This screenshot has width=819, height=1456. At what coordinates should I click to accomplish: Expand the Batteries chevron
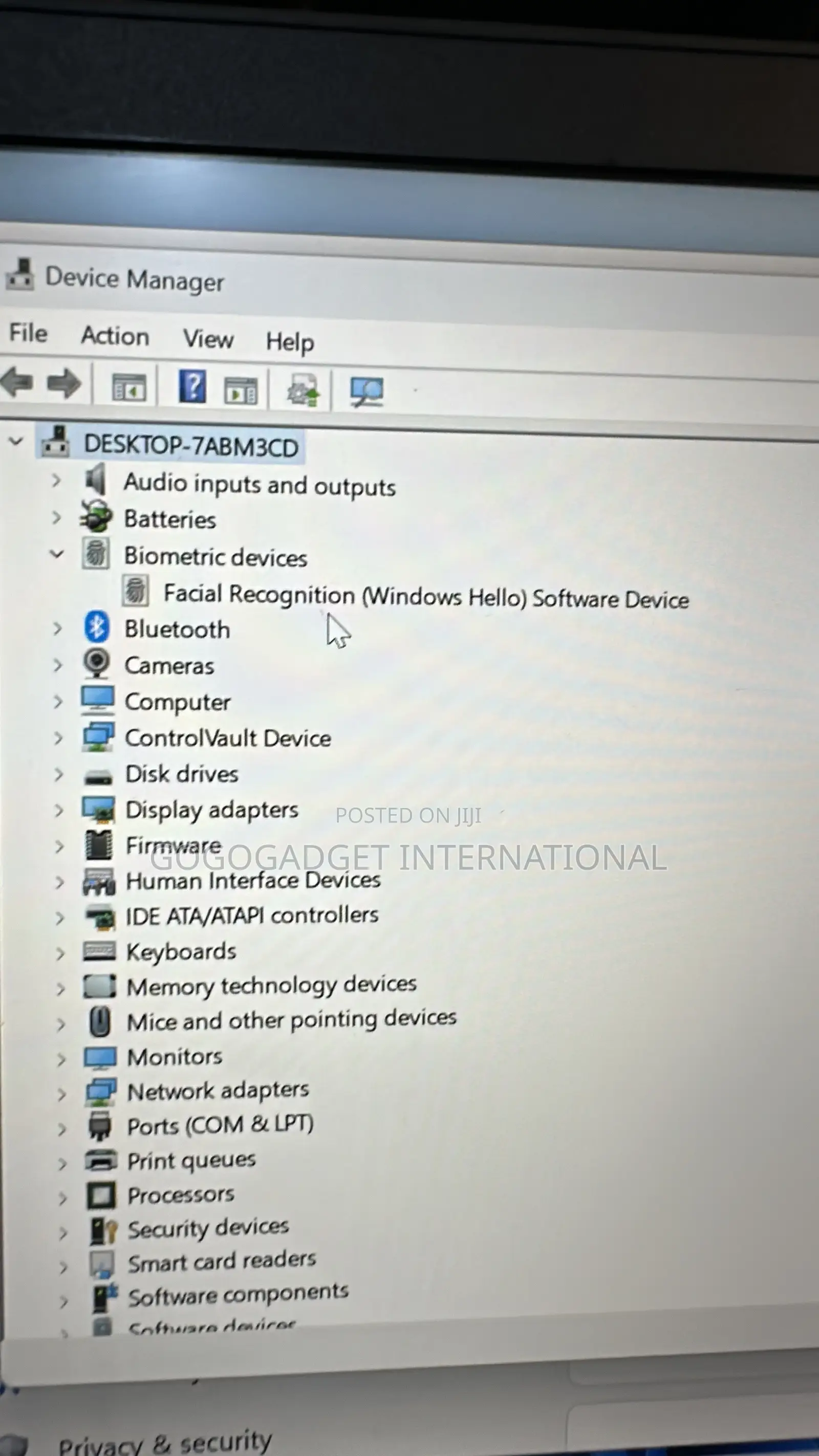tap(56, 517)
